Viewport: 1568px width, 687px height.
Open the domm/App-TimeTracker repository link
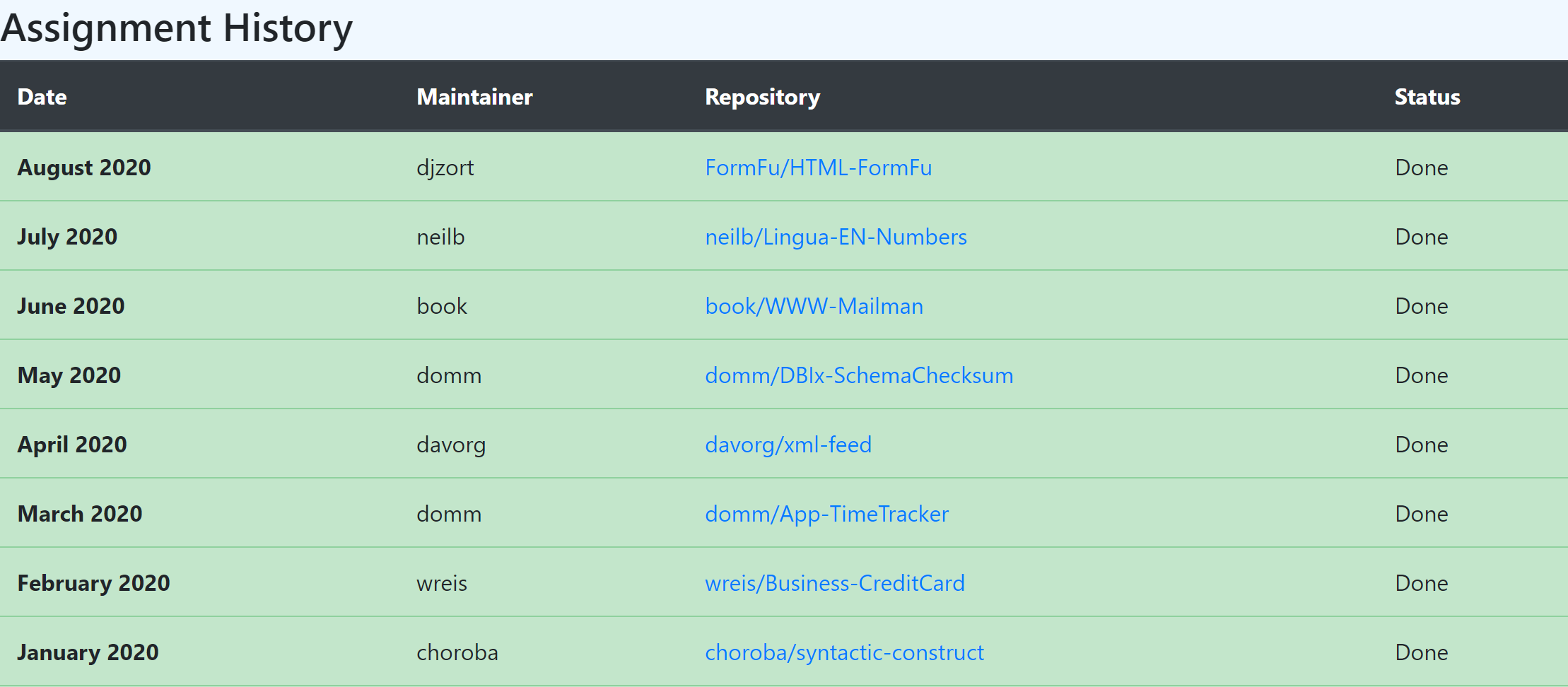[x=826, y=514]
